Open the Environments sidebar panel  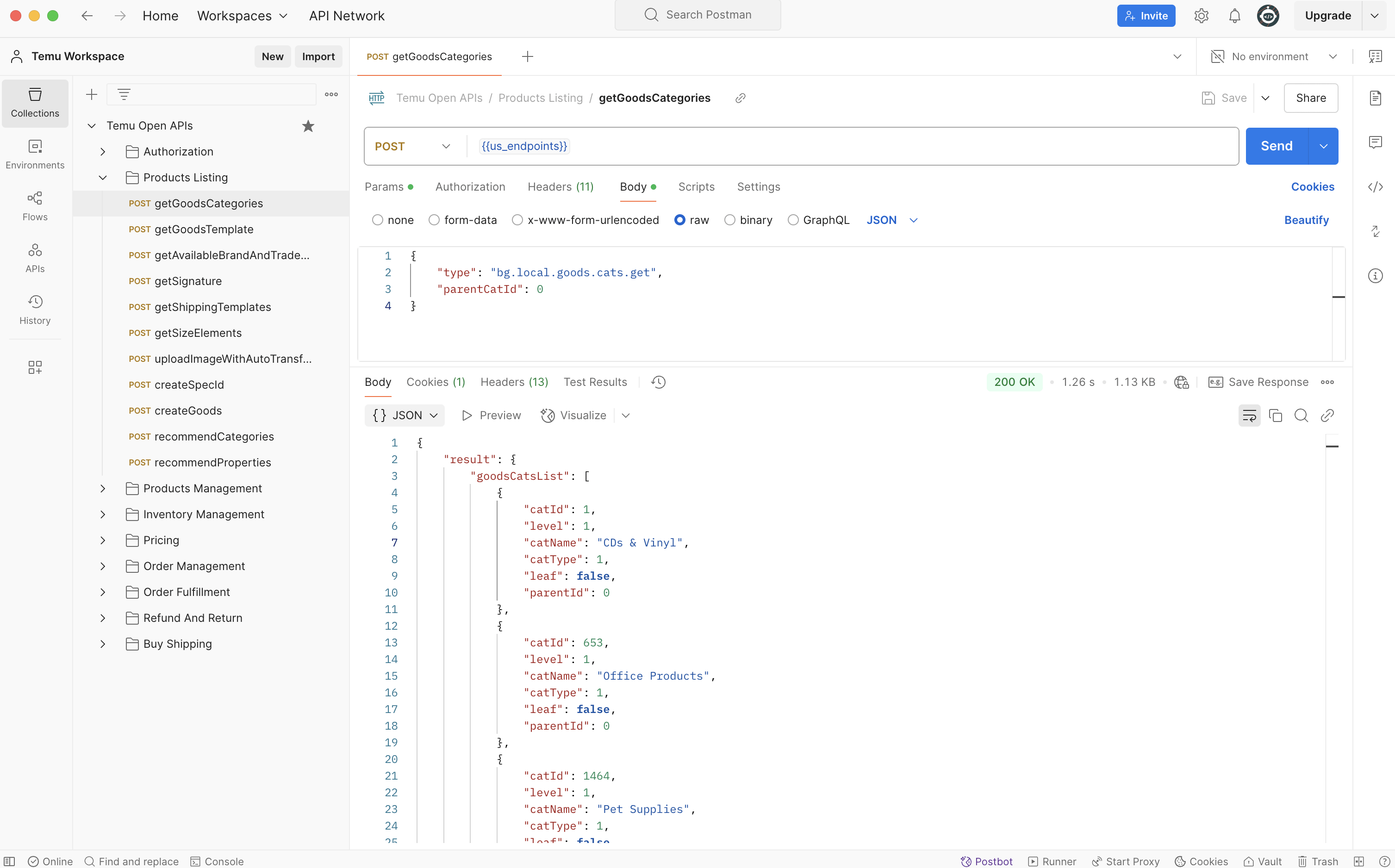35,155
